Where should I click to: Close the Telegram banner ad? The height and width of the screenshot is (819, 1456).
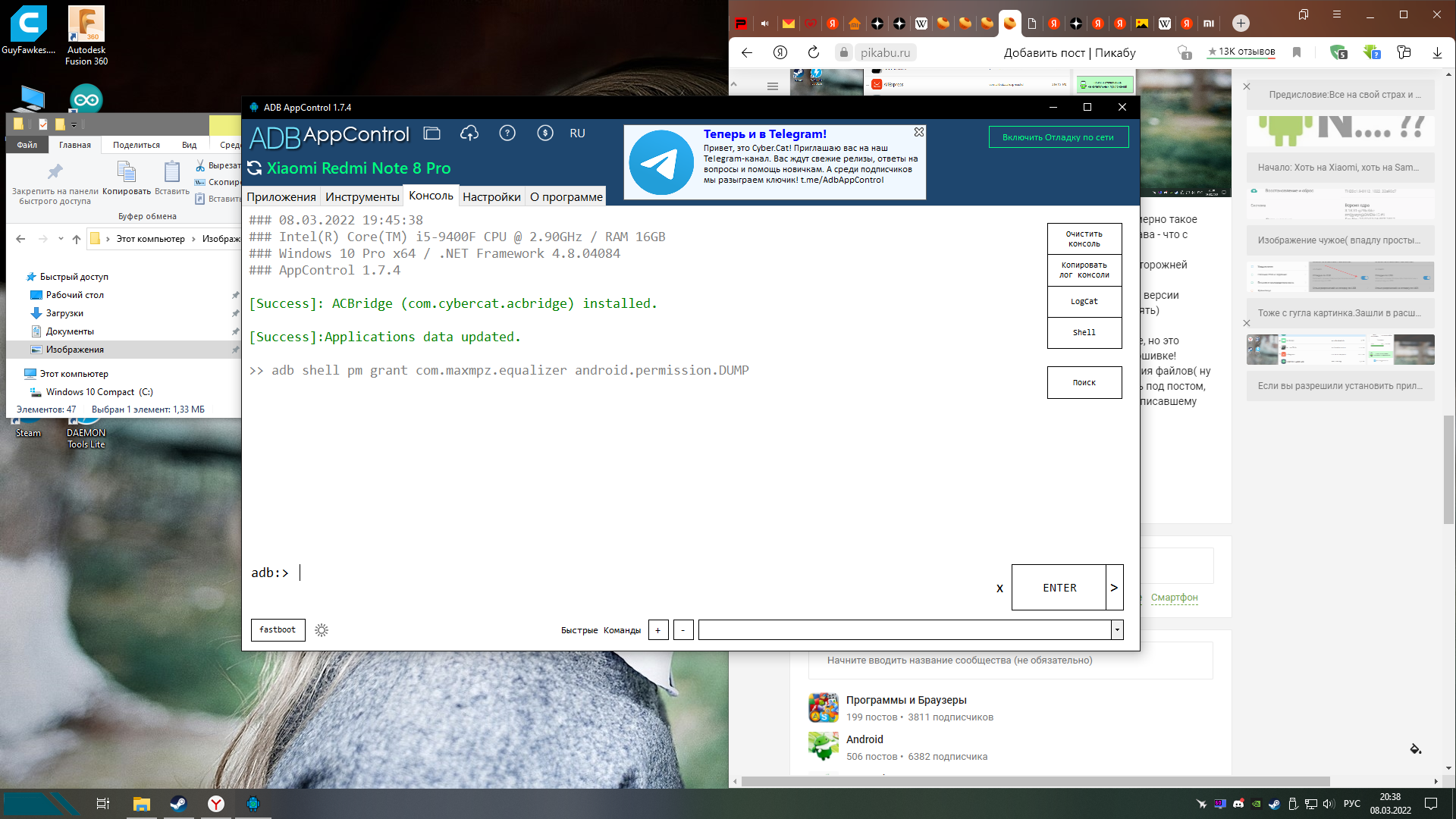click(918, 132)
